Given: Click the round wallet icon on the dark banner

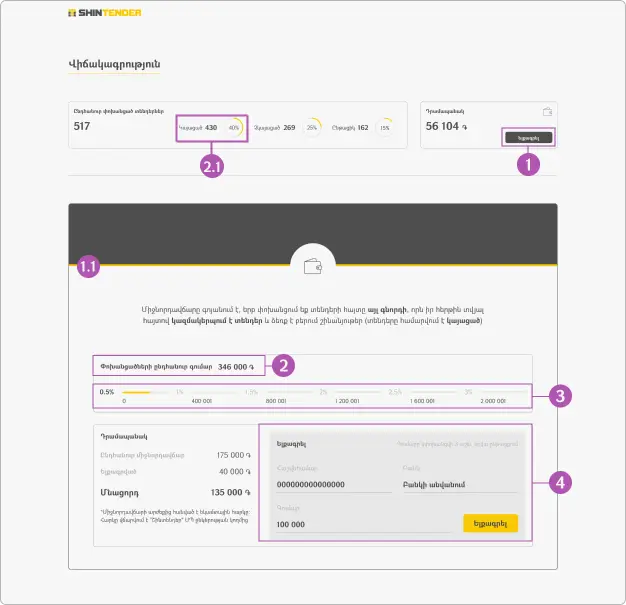Looking at the screenshot, I should 312,265.
